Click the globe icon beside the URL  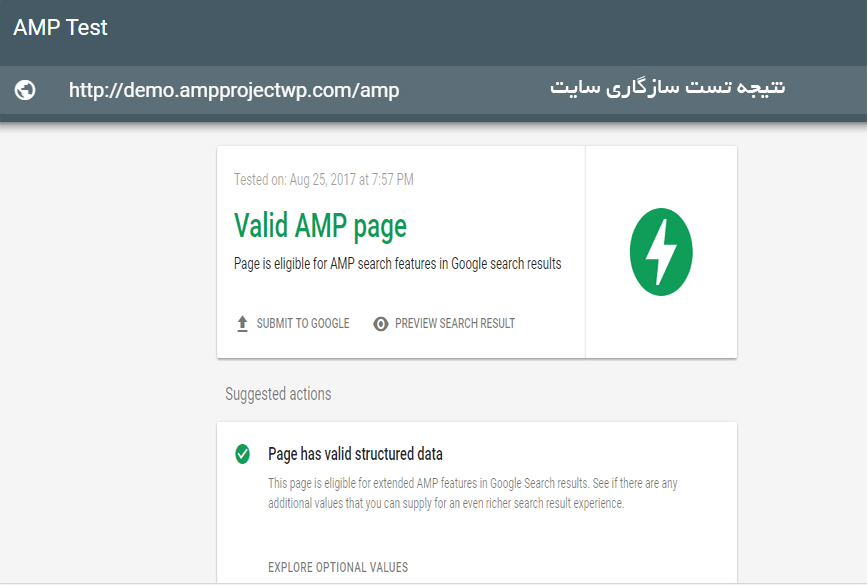25,90
